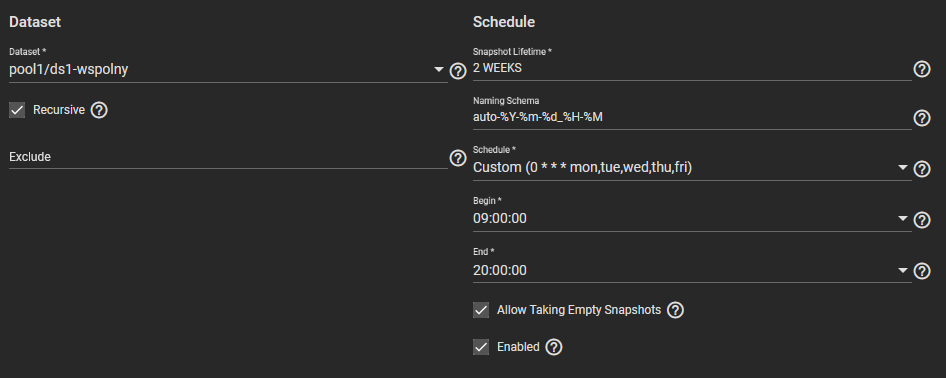Screen dimensions: 946x378
Task: Show help for Recursive option
Action: point(99,110)
